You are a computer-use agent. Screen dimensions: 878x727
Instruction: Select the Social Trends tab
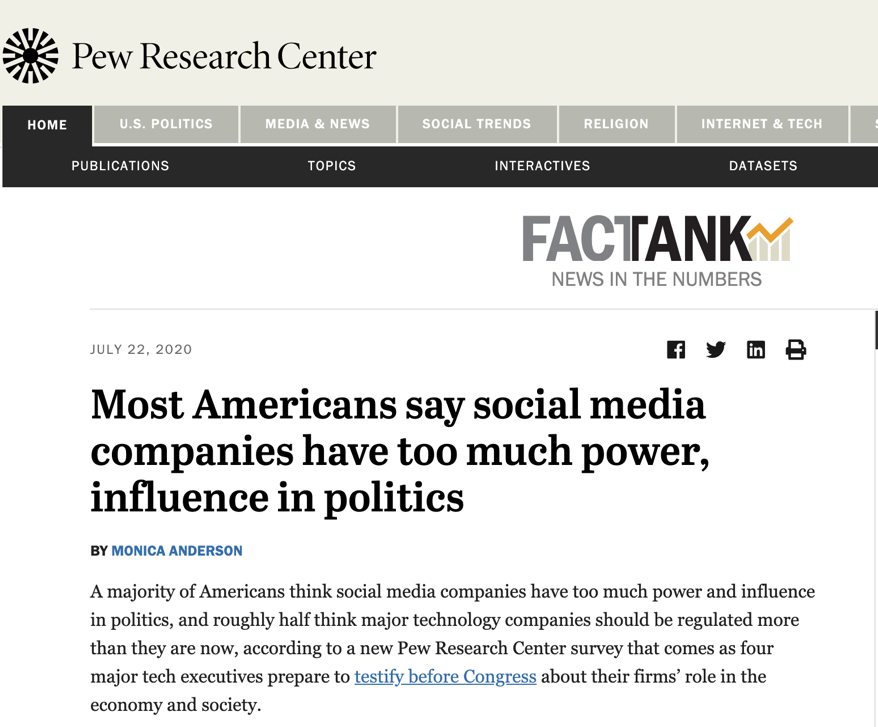coord(476,124)
